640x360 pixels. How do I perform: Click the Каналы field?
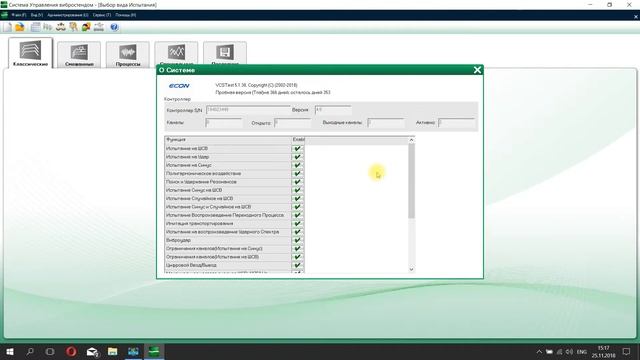pyautogui.click(x=224, y=122)
